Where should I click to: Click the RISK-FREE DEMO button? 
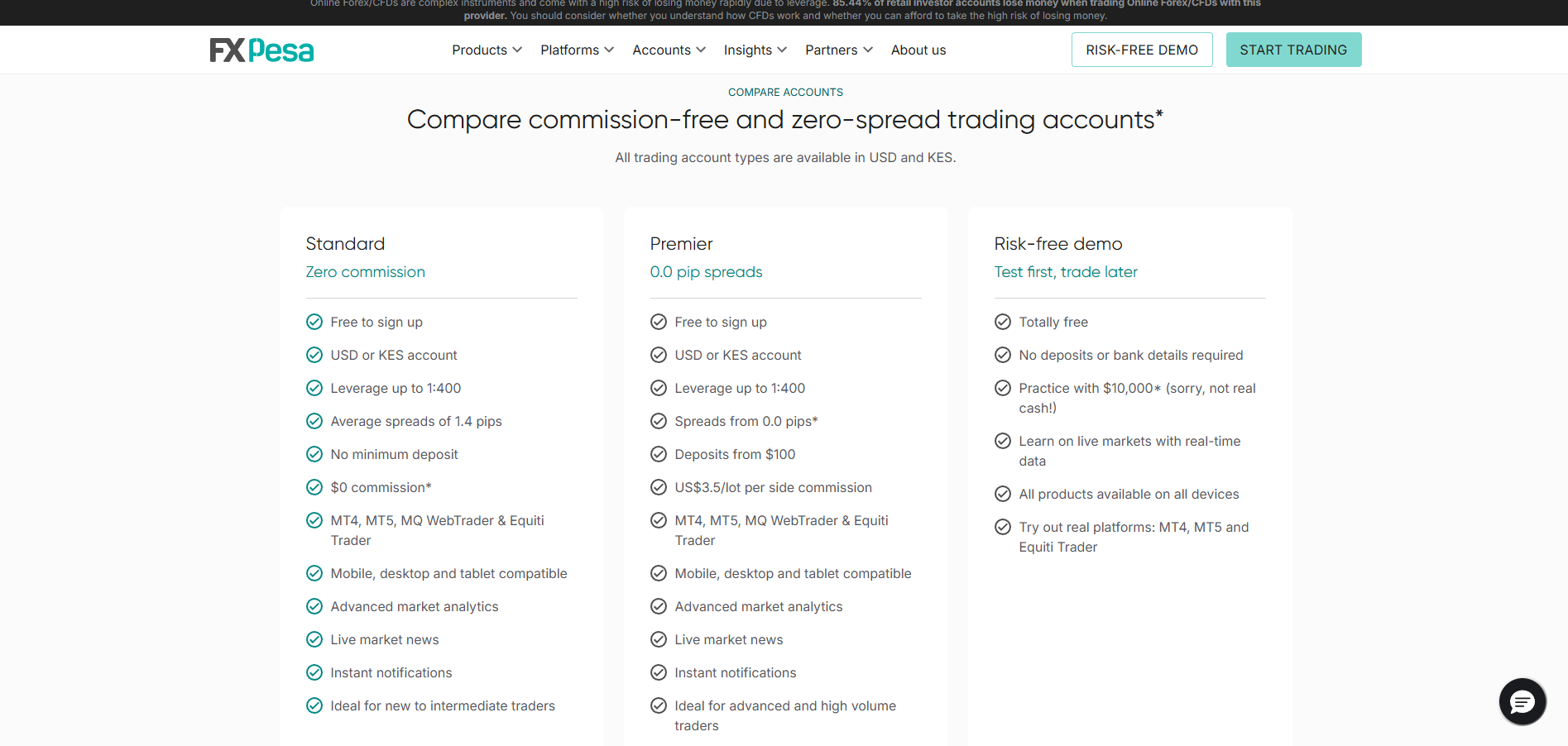1142,50
